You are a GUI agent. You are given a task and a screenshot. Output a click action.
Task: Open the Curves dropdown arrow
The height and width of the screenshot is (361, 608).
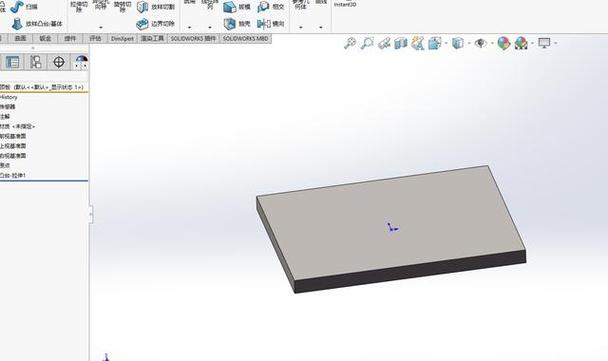tap(321, 27)
